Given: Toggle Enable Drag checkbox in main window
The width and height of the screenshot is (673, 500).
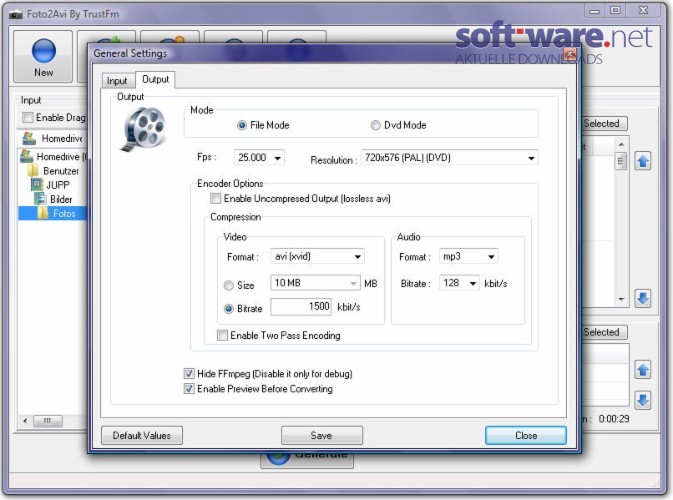Looking at the screenshot, I should pyautogui.click(x=27, y=117).
